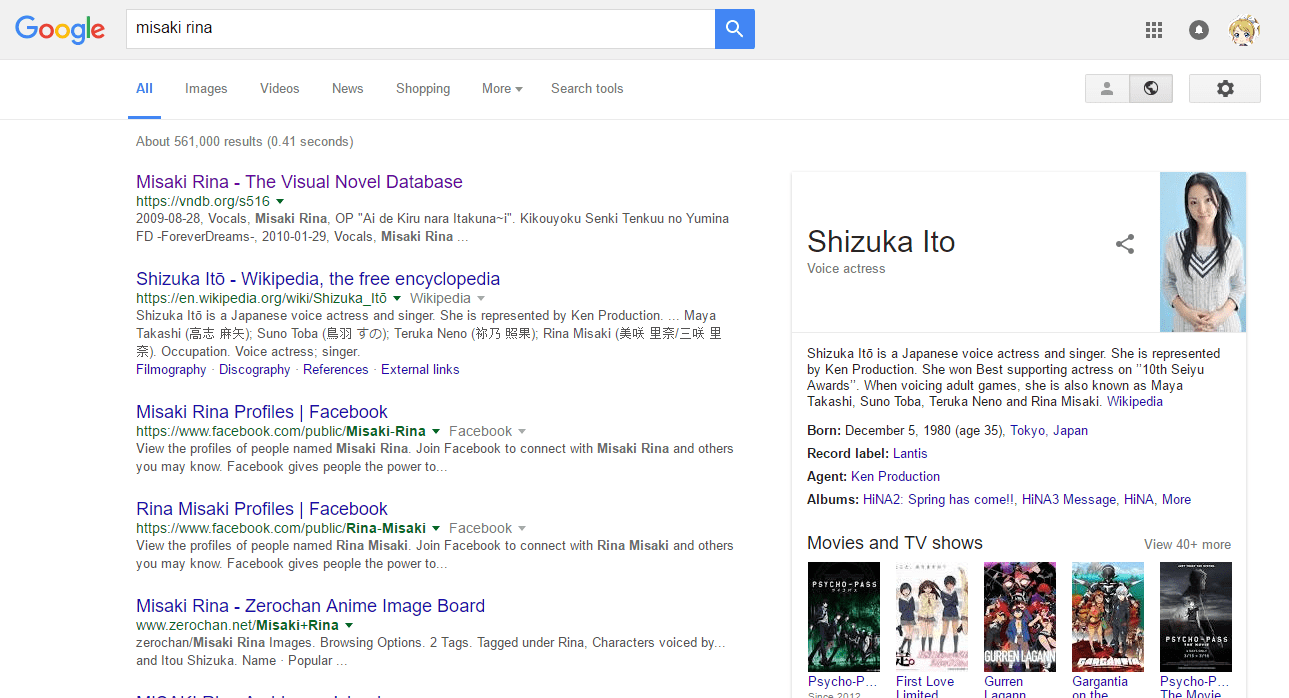Expand arrow next to public/Rina-Misaki URL

pyautogui.click(x=436, y=529)
